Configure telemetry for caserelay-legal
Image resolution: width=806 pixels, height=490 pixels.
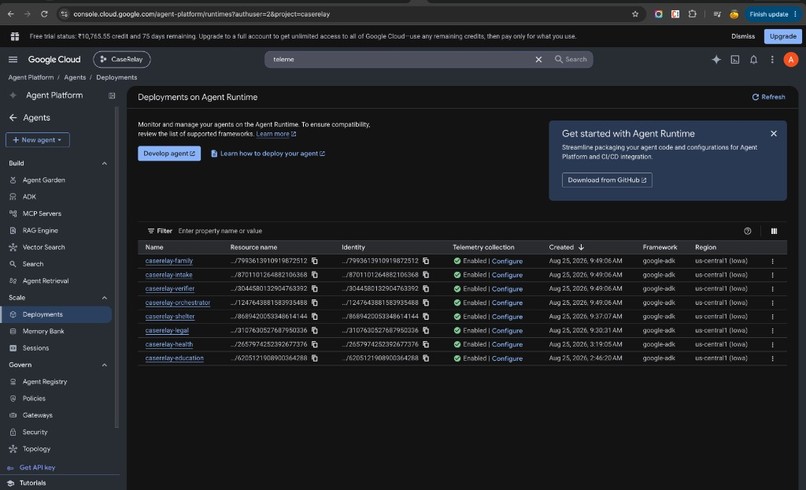pos(507,331)
